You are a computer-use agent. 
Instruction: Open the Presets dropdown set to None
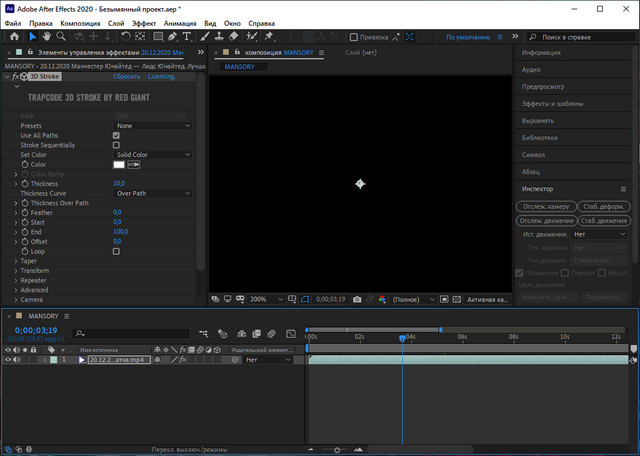(x=153, y=126)
